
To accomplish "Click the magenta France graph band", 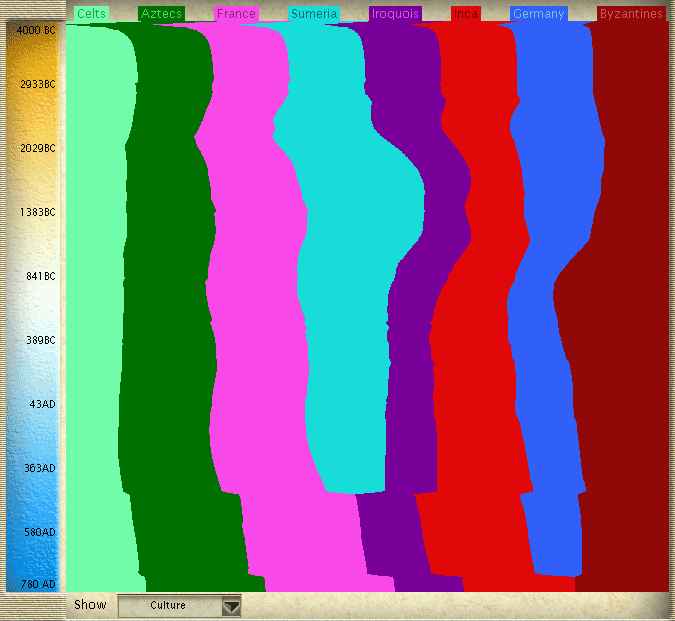I will 255,300.
